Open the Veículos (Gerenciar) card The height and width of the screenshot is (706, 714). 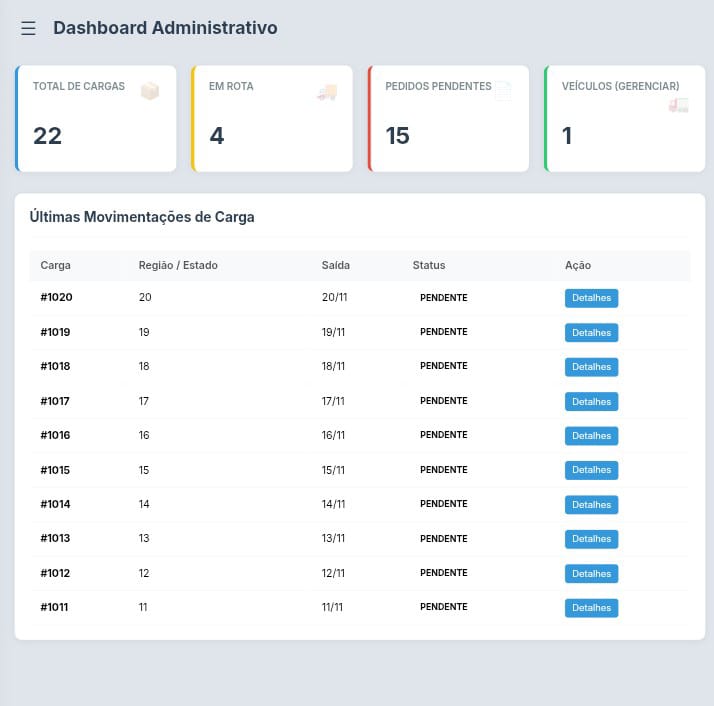tap(624, 119)
